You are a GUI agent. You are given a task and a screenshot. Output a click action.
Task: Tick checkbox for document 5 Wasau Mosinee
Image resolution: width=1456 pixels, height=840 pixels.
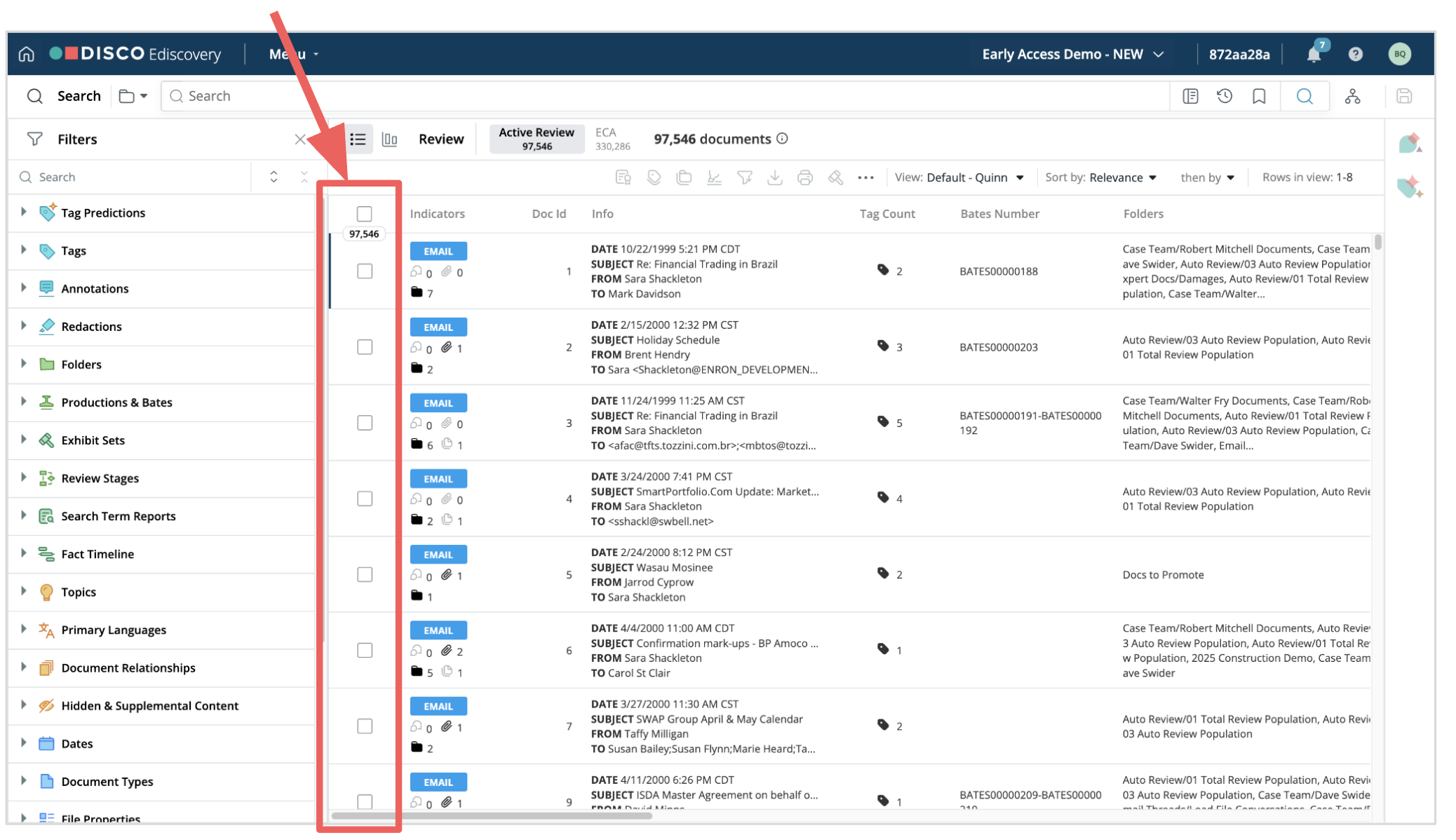point(364,574)
